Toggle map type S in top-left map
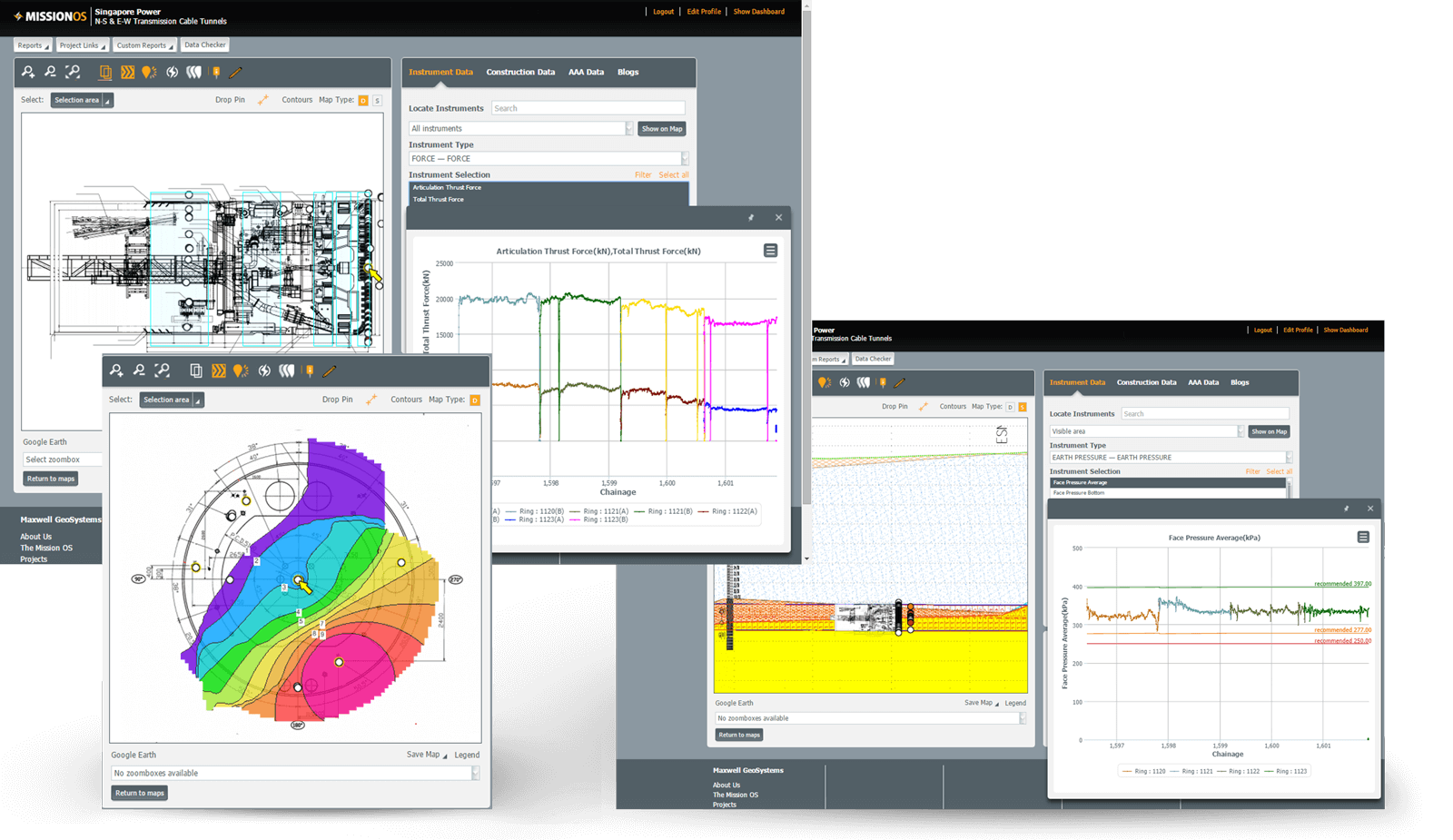 click(x=377, y=100)
